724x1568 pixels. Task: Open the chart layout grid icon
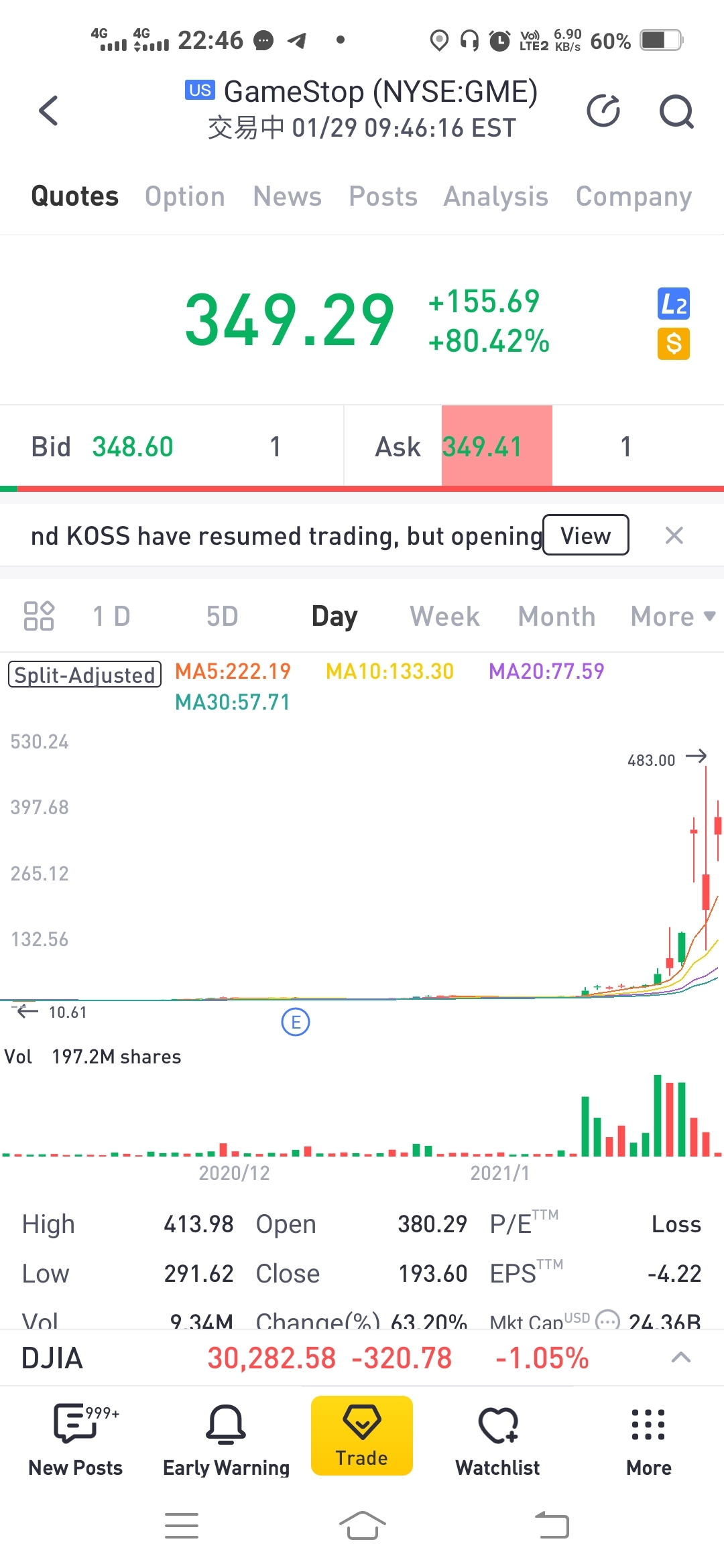click(39, 616)
